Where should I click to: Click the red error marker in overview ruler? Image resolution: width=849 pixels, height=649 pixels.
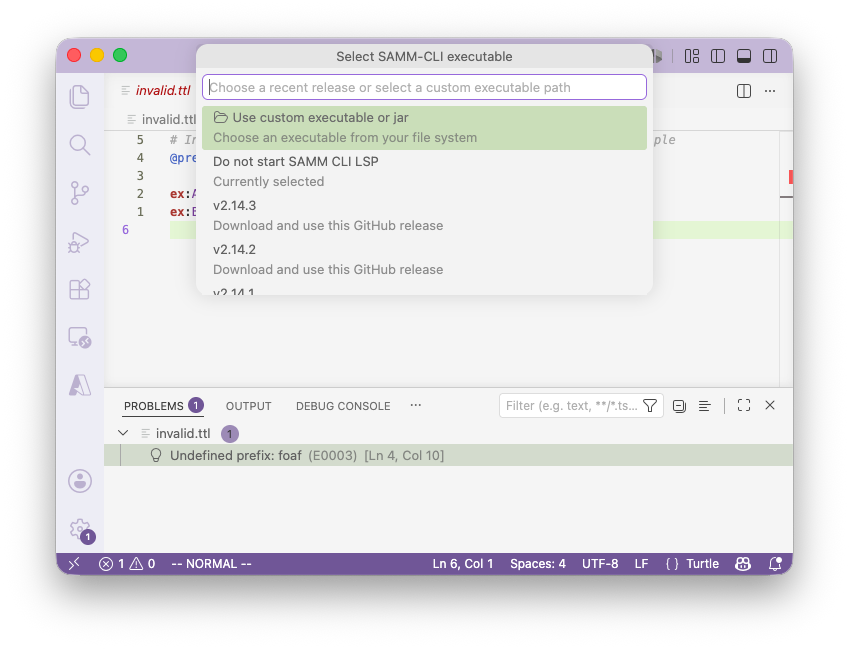[x=791, y=176]
